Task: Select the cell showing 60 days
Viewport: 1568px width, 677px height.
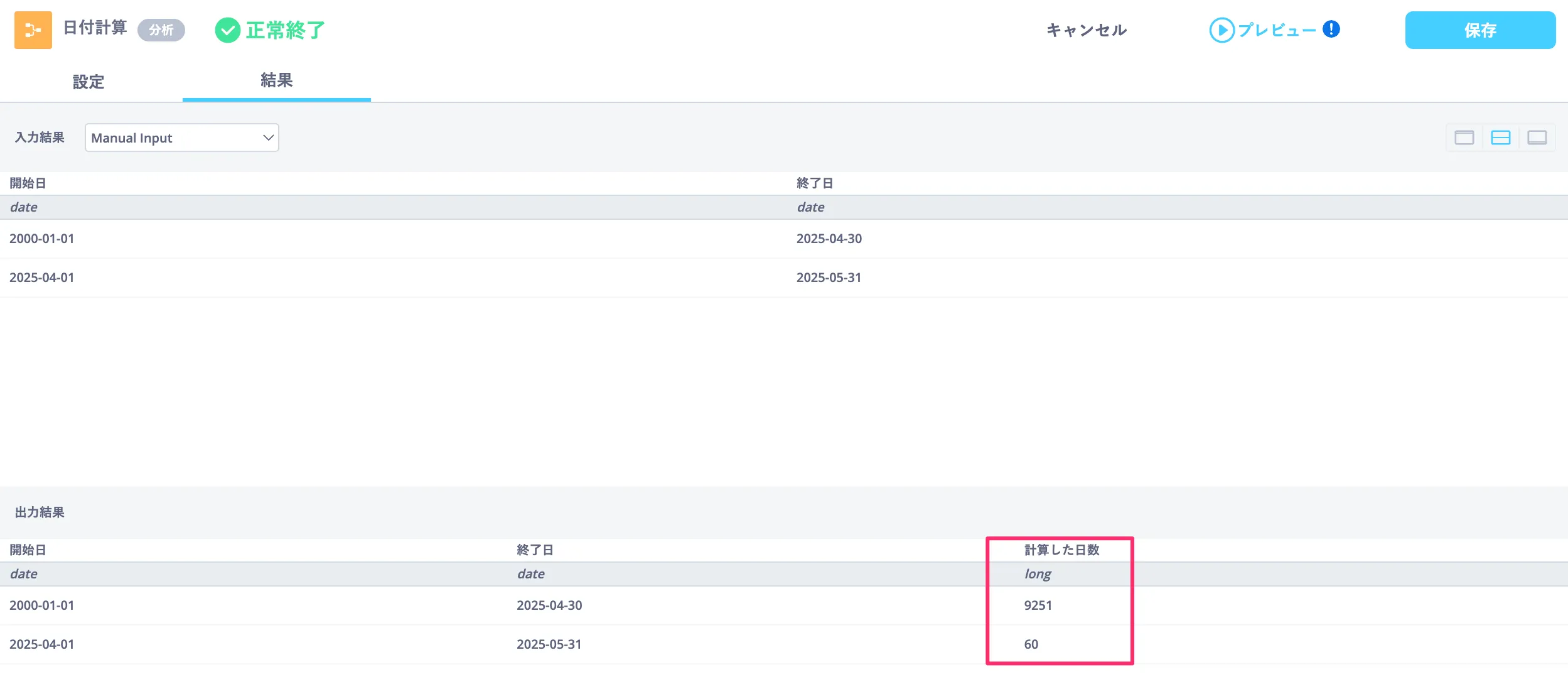Action: [x=1031, y=644]
